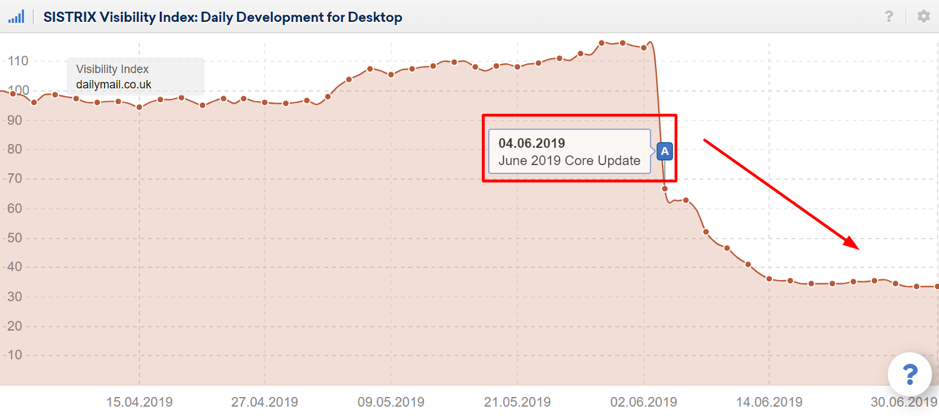Select the 14.06.2019 date axis label
The width and height of the screenshot is (939, 416).
click(766, 402)
